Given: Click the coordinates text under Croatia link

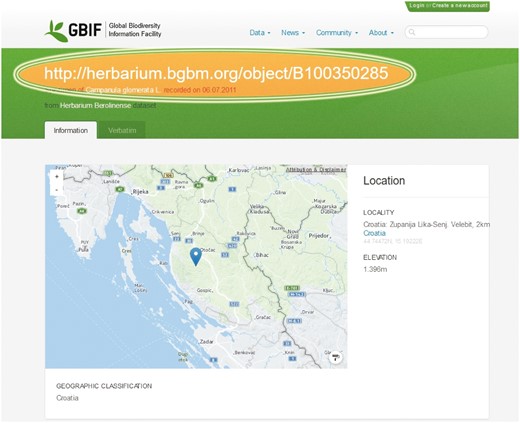Looking at the screenshot, I should click(393, 241).
